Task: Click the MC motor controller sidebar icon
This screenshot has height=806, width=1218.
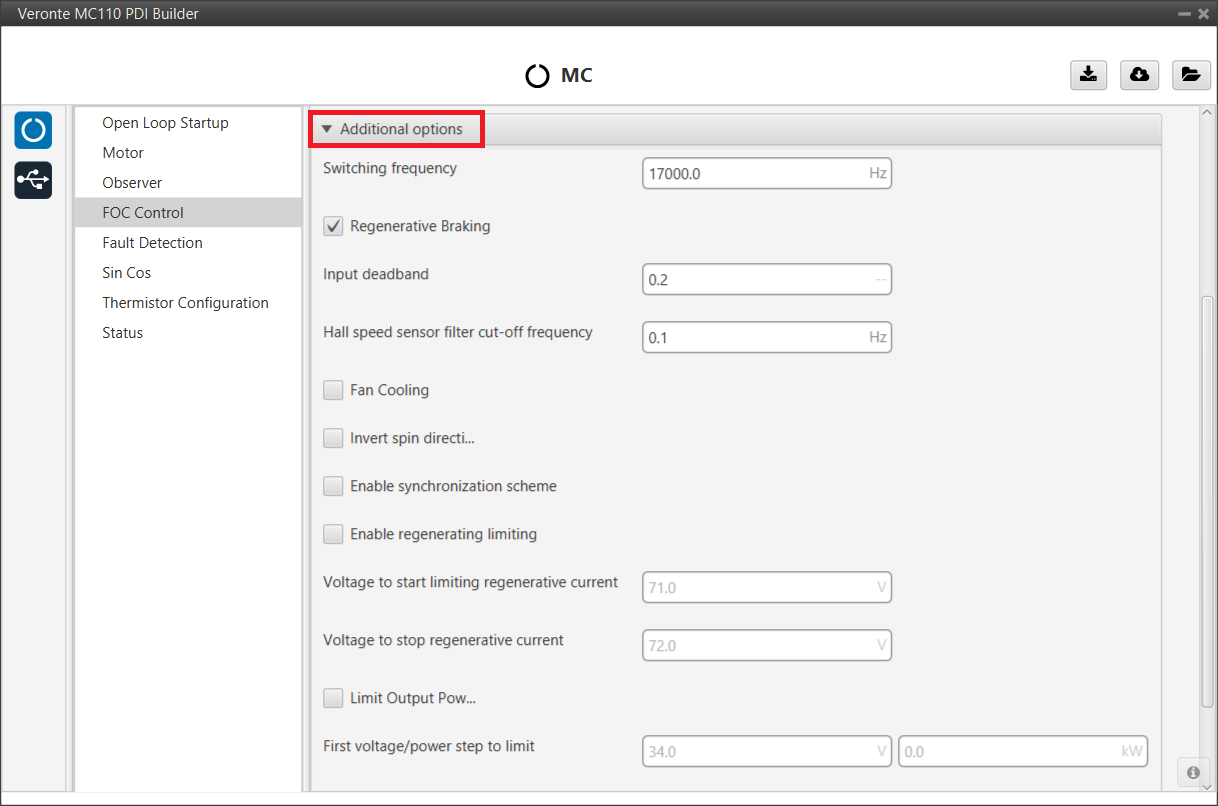Action: tap(33, 131)
